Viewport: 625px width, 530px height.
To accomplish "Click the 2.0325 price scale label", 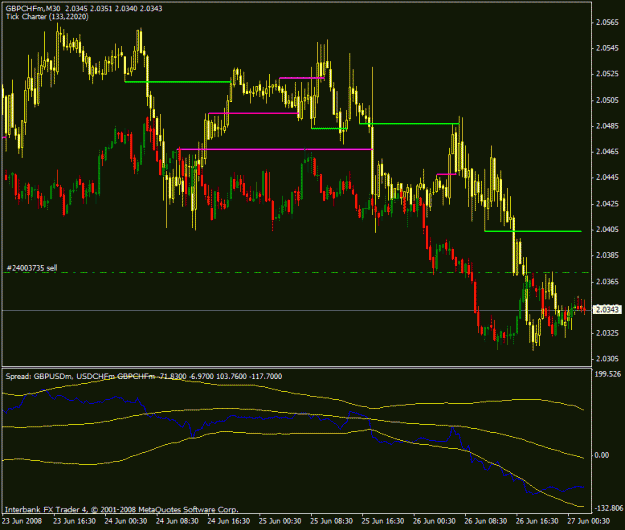I will pos(607,333).
